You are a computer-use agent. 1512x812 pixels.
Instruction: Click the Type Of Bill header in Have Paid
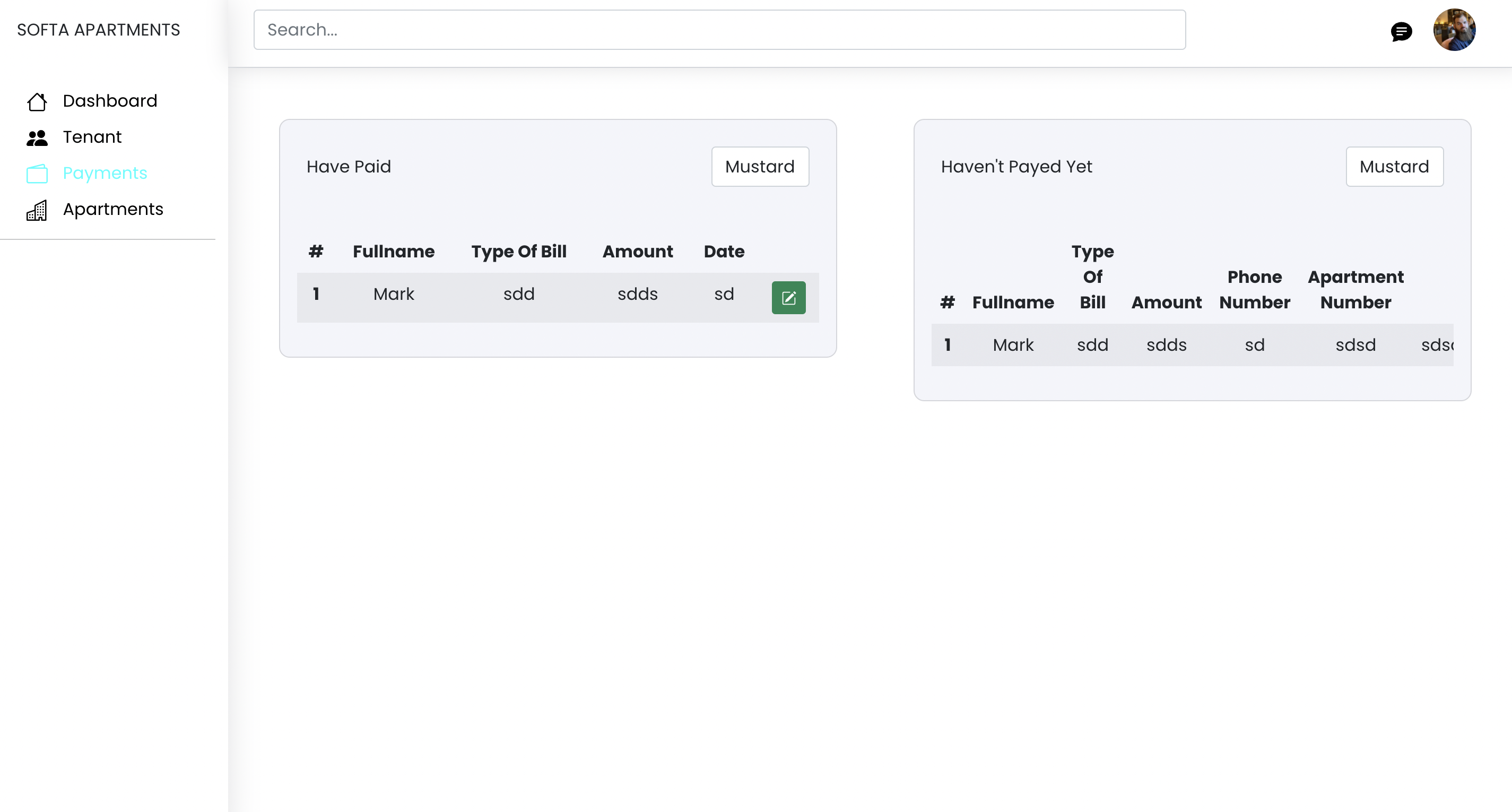point(518,252)
